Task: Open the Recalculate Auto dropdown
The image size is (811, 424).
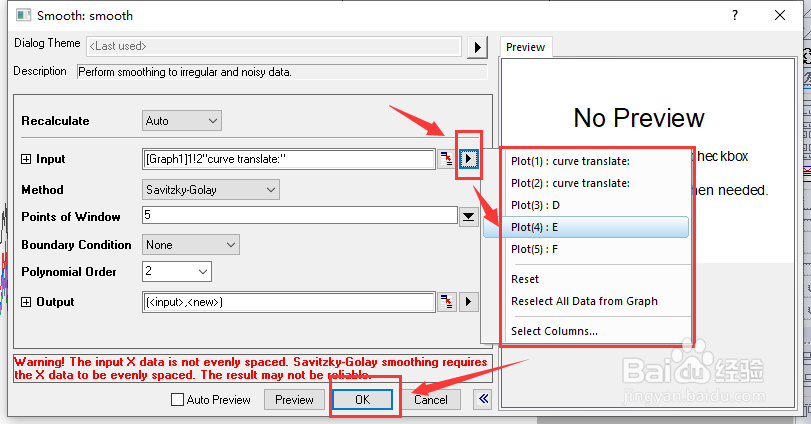Action: tap(182, 120)
